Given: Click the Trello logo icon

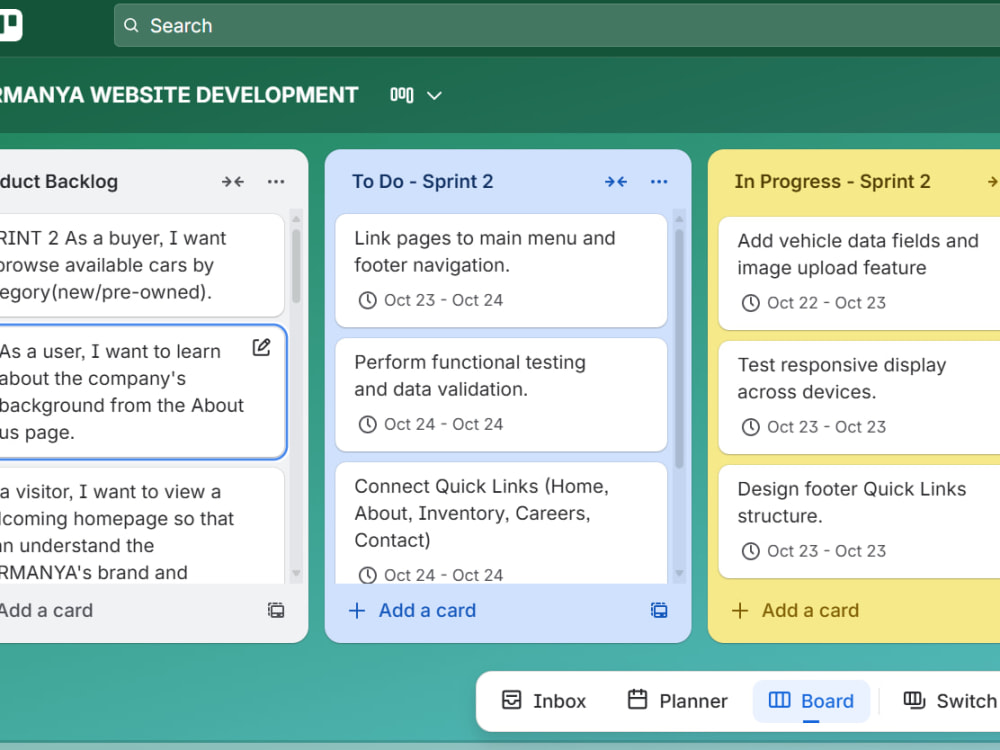Looking at the screenshot, I should [10, 25].
